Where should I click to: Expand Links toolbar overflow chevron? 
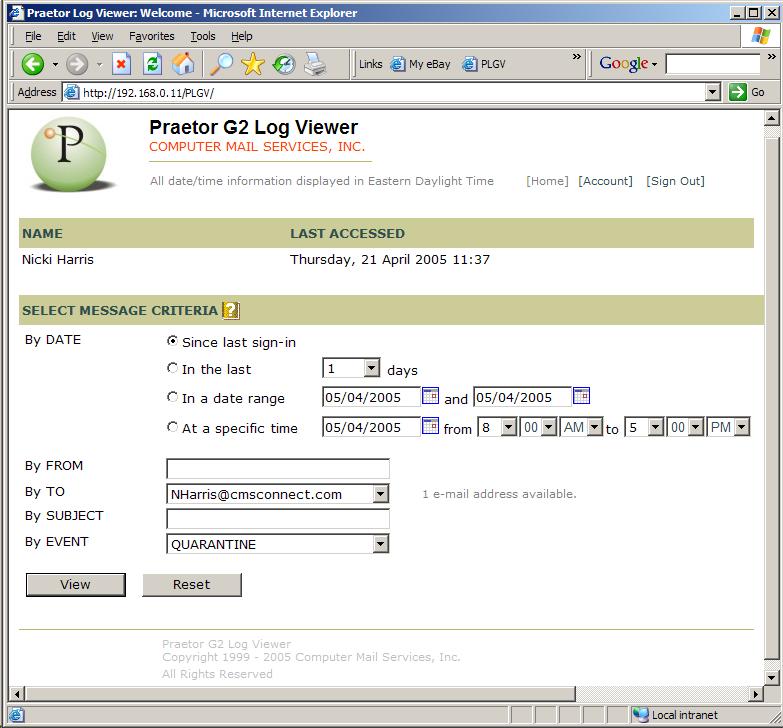click(577, 56)
